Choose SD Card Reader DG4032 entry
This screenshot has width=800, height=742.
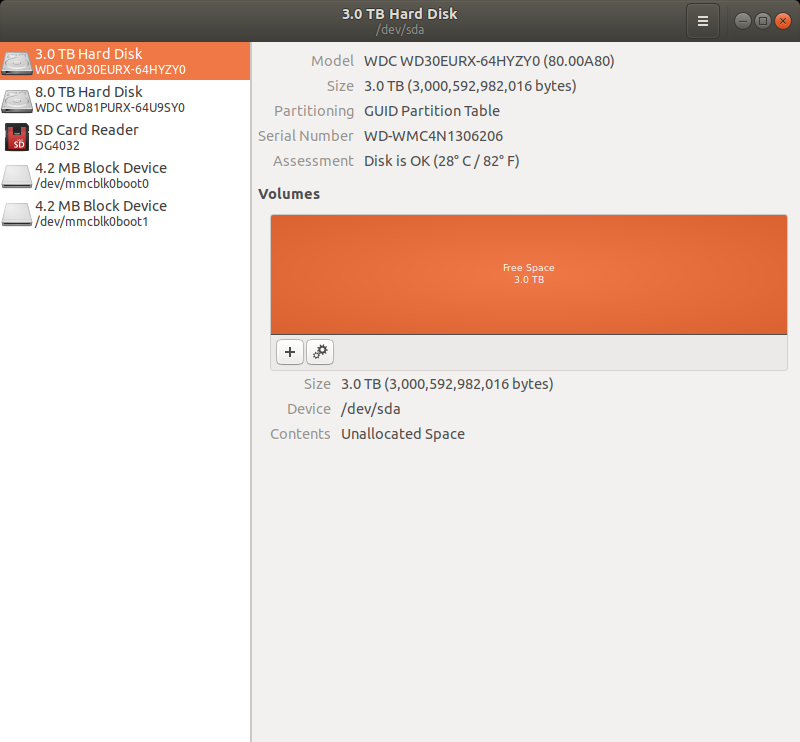coord(125,137)
